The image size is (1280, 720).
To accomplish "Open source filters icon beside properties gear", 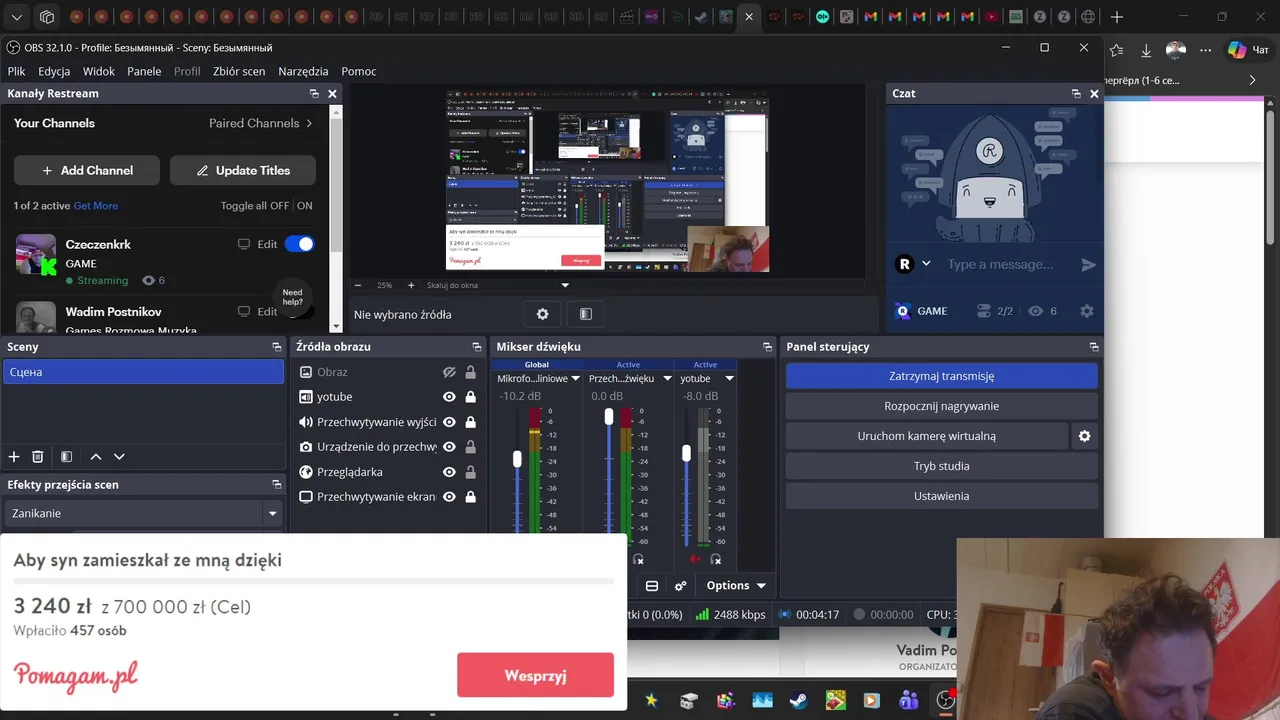I will [x=586, y=314].
